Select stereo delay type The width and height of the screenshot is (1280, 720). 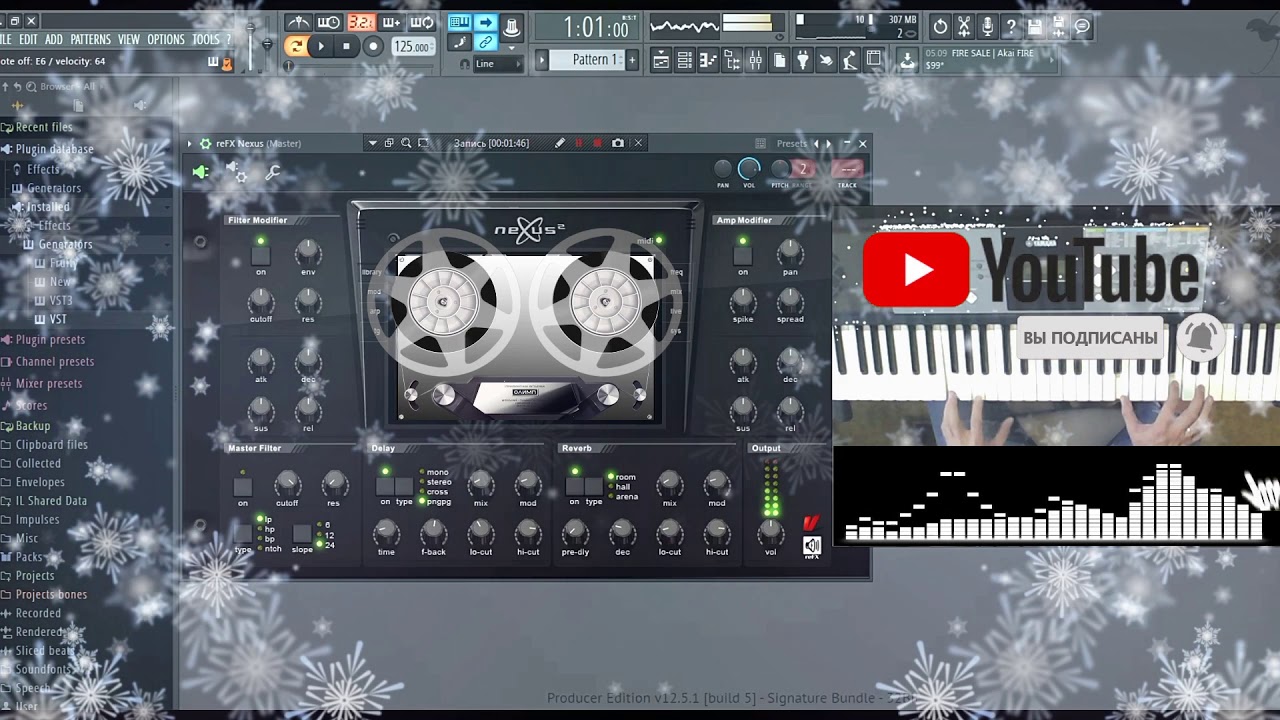point(439,482)
